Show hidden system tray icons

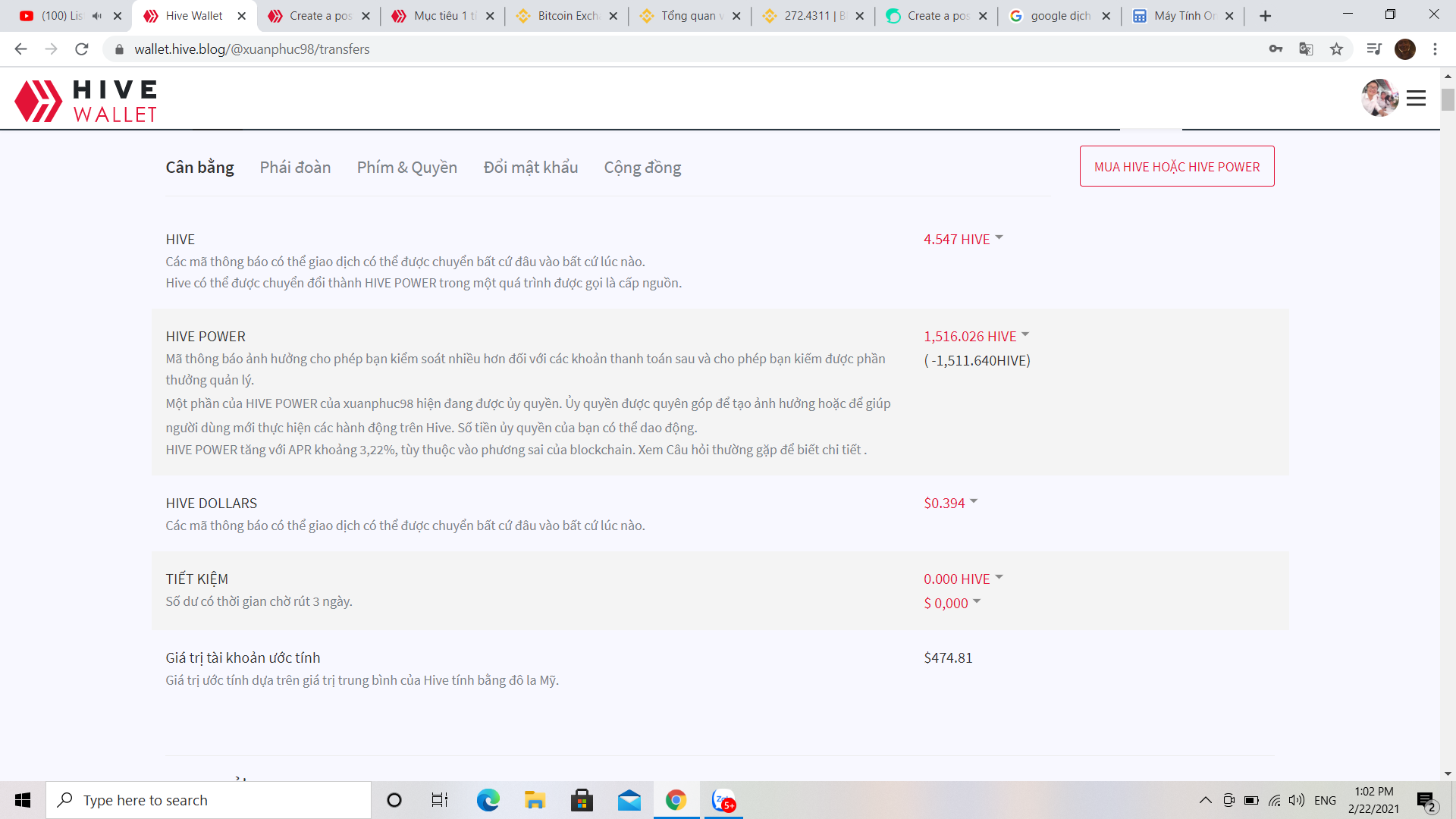tap(1205, 800)
